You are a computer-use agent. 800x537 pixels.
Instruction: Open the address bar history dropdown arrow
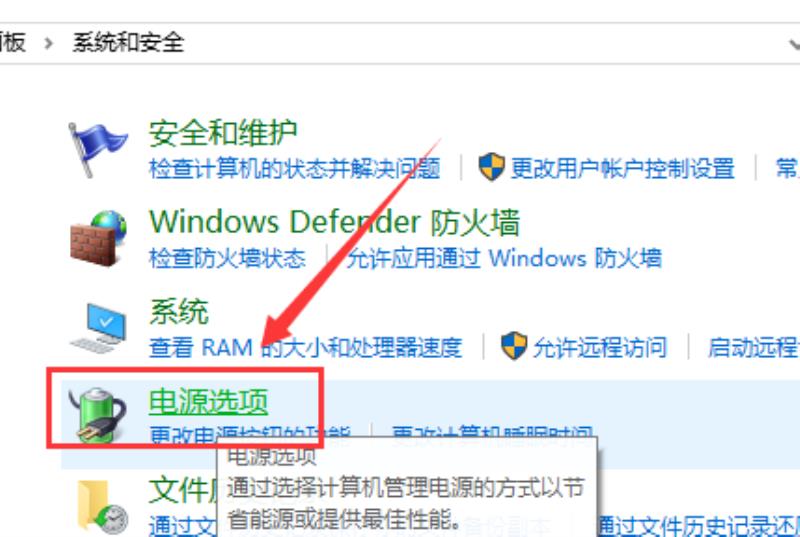(x=794, y=44)
